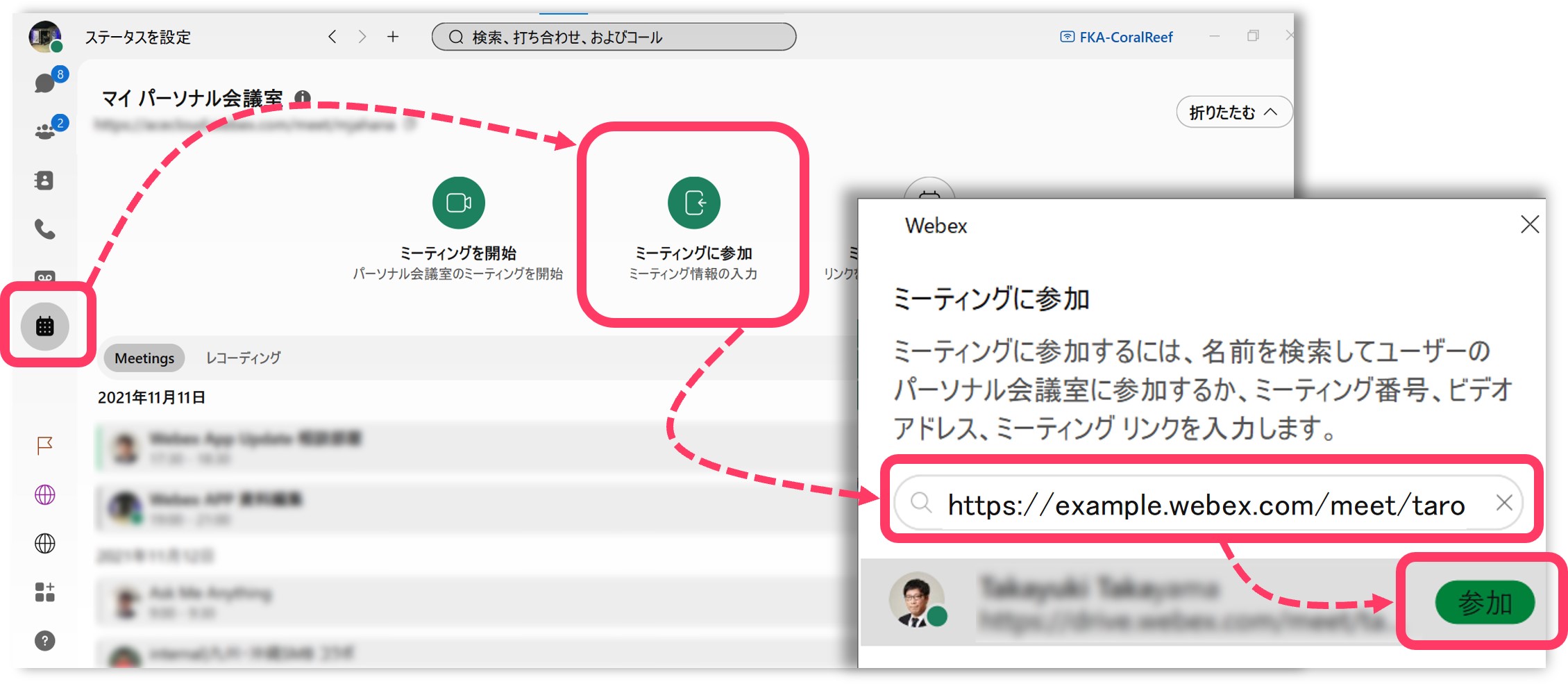Open the add apps icon in sidebar
Viewport: 1568px width, 684px height.
tap(44, 592)
